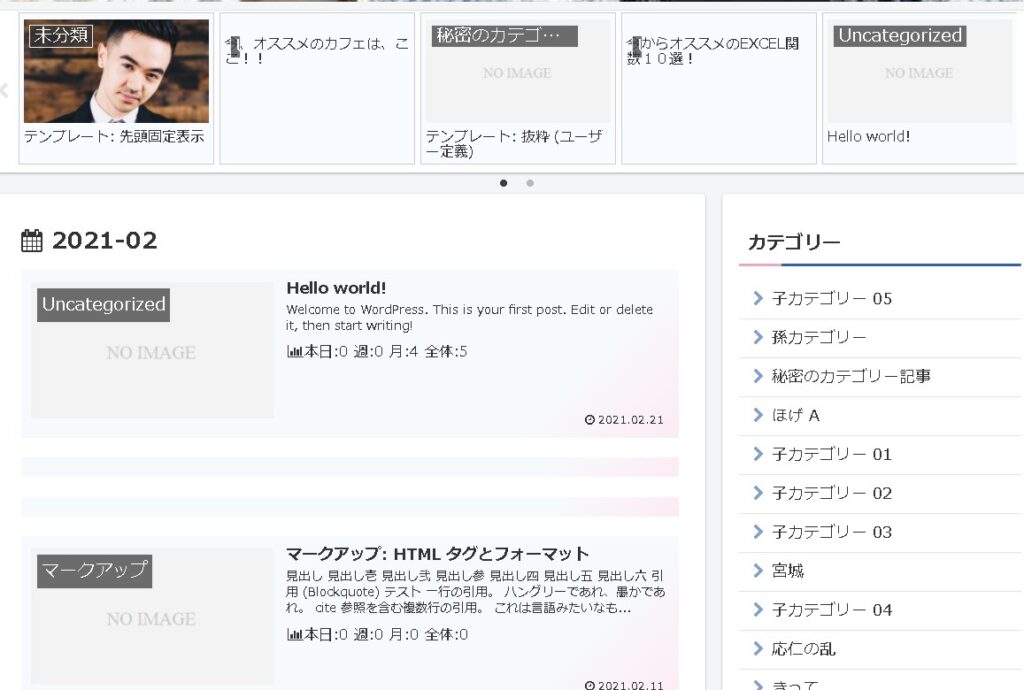Open the マークアップ: HTML タグとフォーマット post title

pyautogui.click(x=437, y=554)
